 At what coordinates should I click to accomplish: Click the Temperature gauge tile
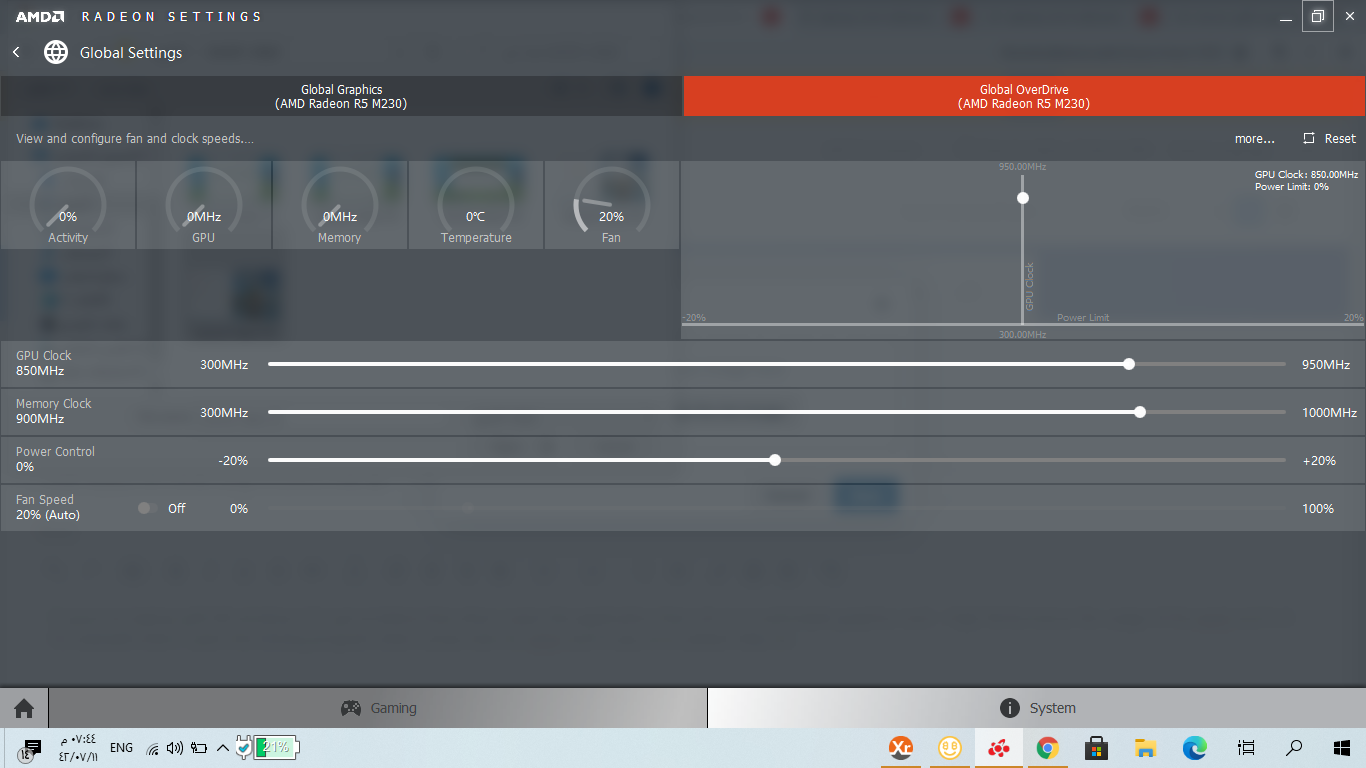[476, 205]
